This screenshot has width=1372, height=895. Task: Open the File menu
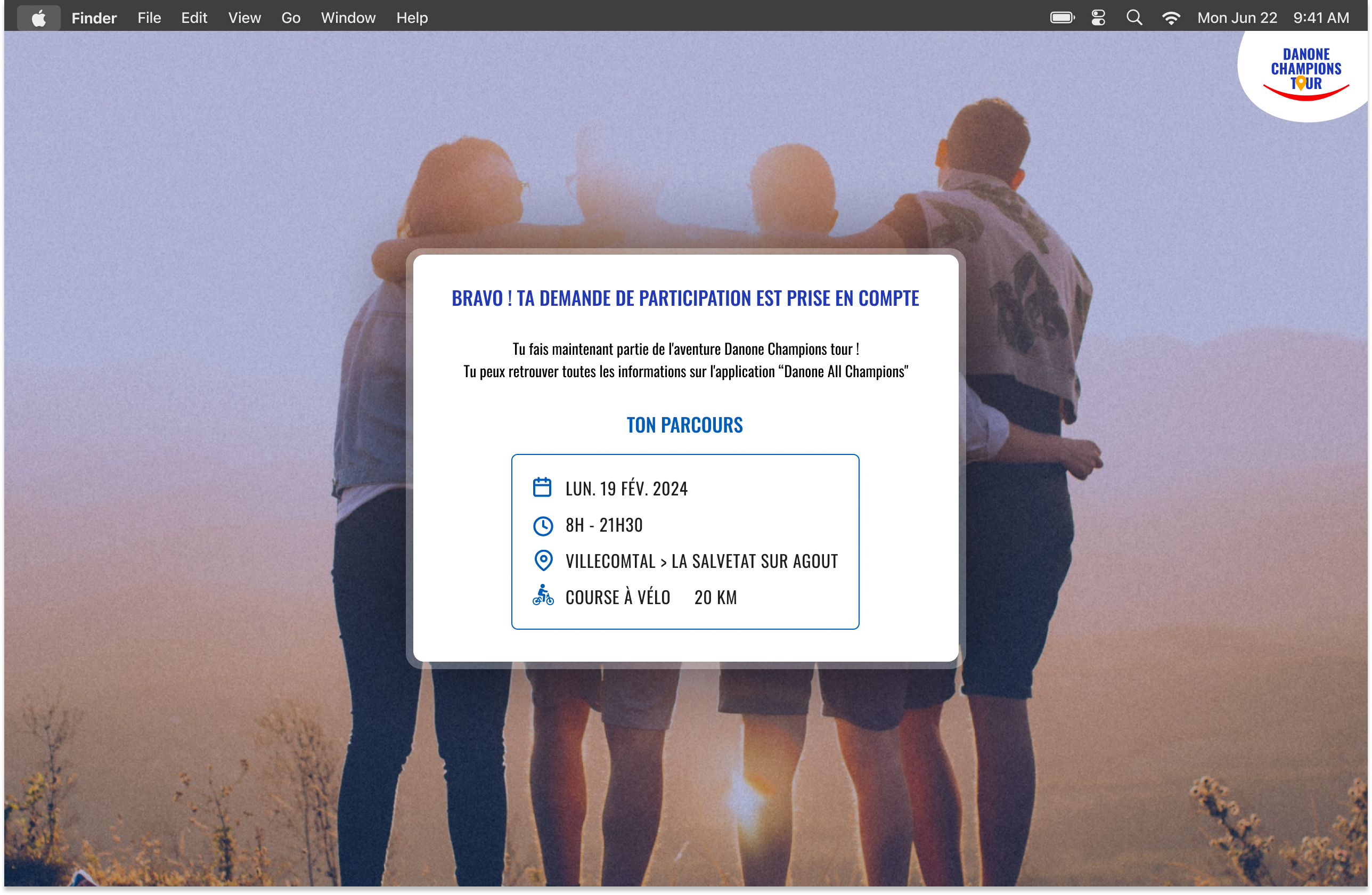(149, 18)
